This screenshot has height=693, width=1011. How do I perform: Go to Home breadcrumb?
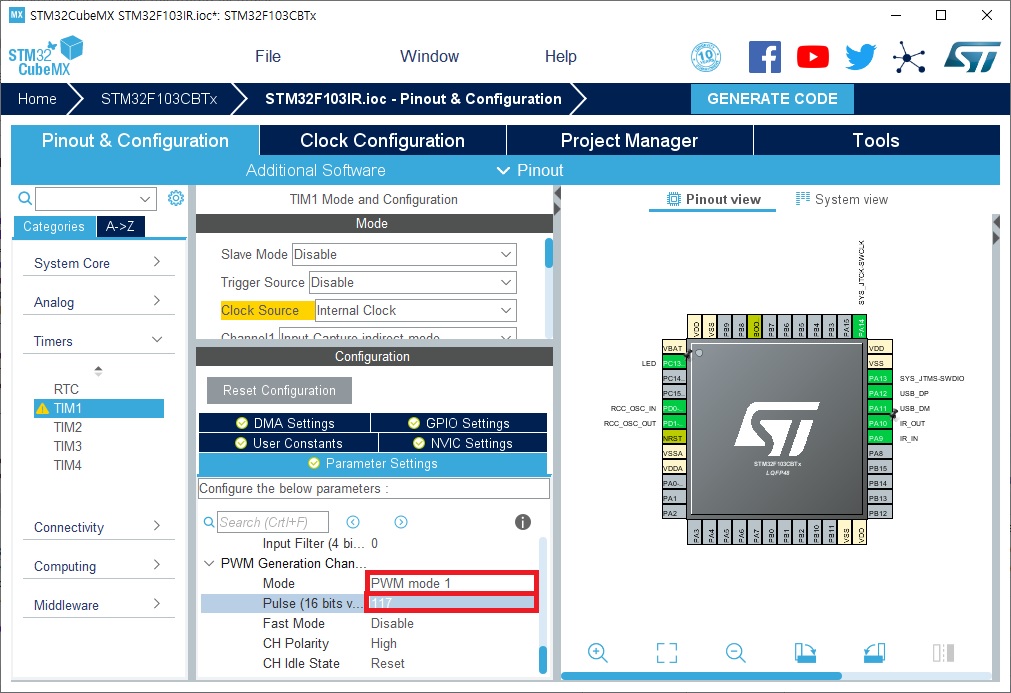click(37, 99)
